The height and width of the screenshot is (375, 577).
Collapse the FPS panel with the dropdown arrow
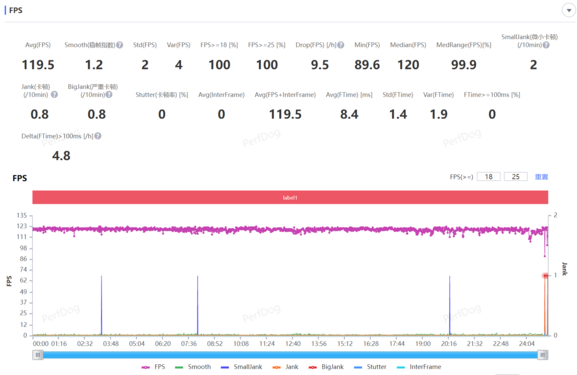click(x=569, y=10)
